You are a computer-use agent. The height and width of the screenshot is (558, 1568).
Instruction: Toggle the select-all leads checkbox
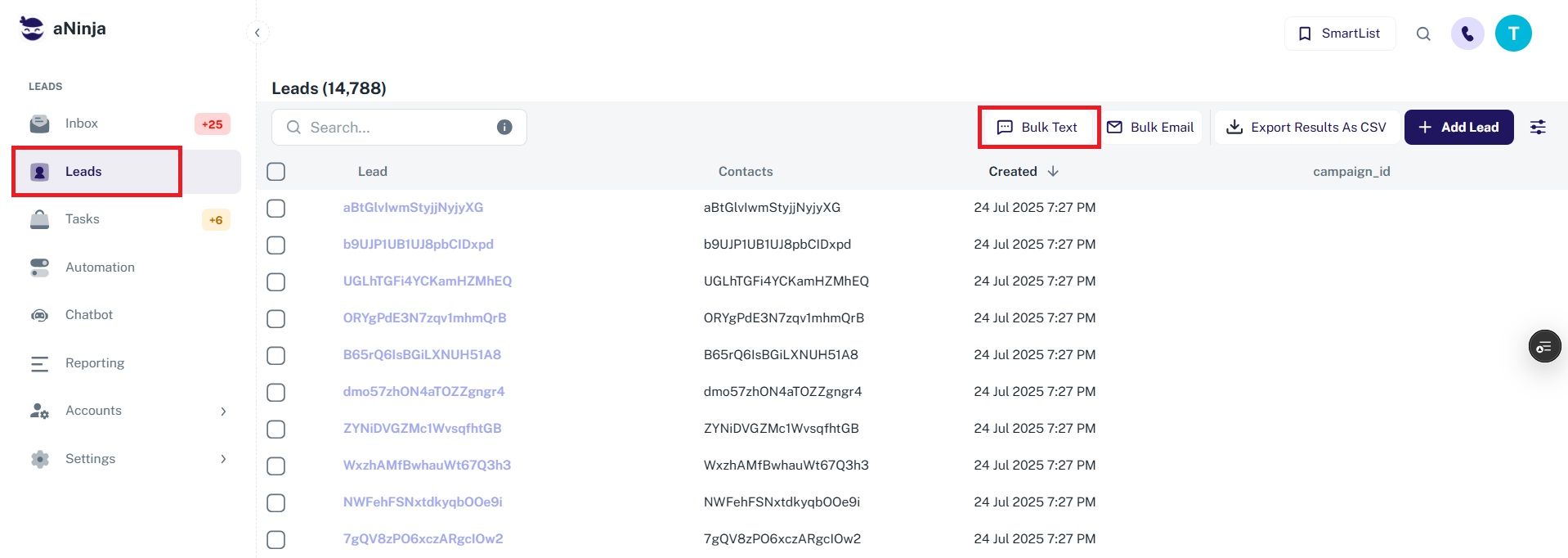point(276,172)
